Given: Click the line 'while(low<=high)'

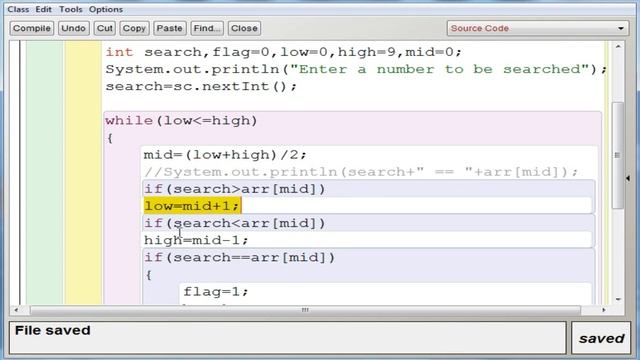Looking at the screenshot, I should [181, 121].
